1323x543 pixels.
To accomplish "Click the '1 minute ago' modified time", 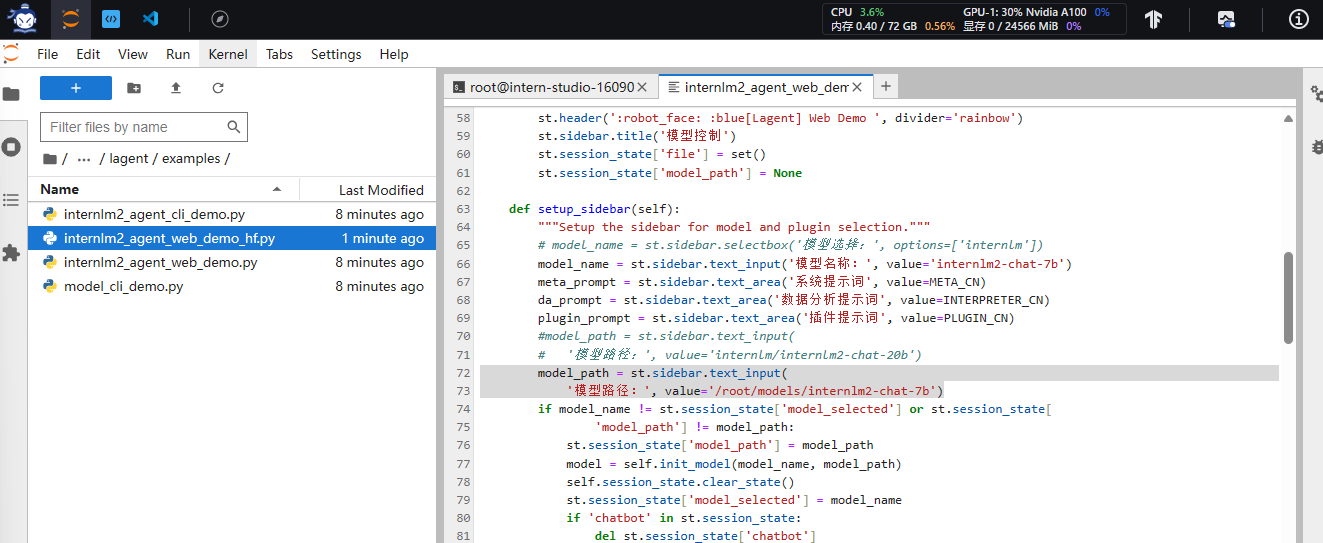I will coord(382,238).
